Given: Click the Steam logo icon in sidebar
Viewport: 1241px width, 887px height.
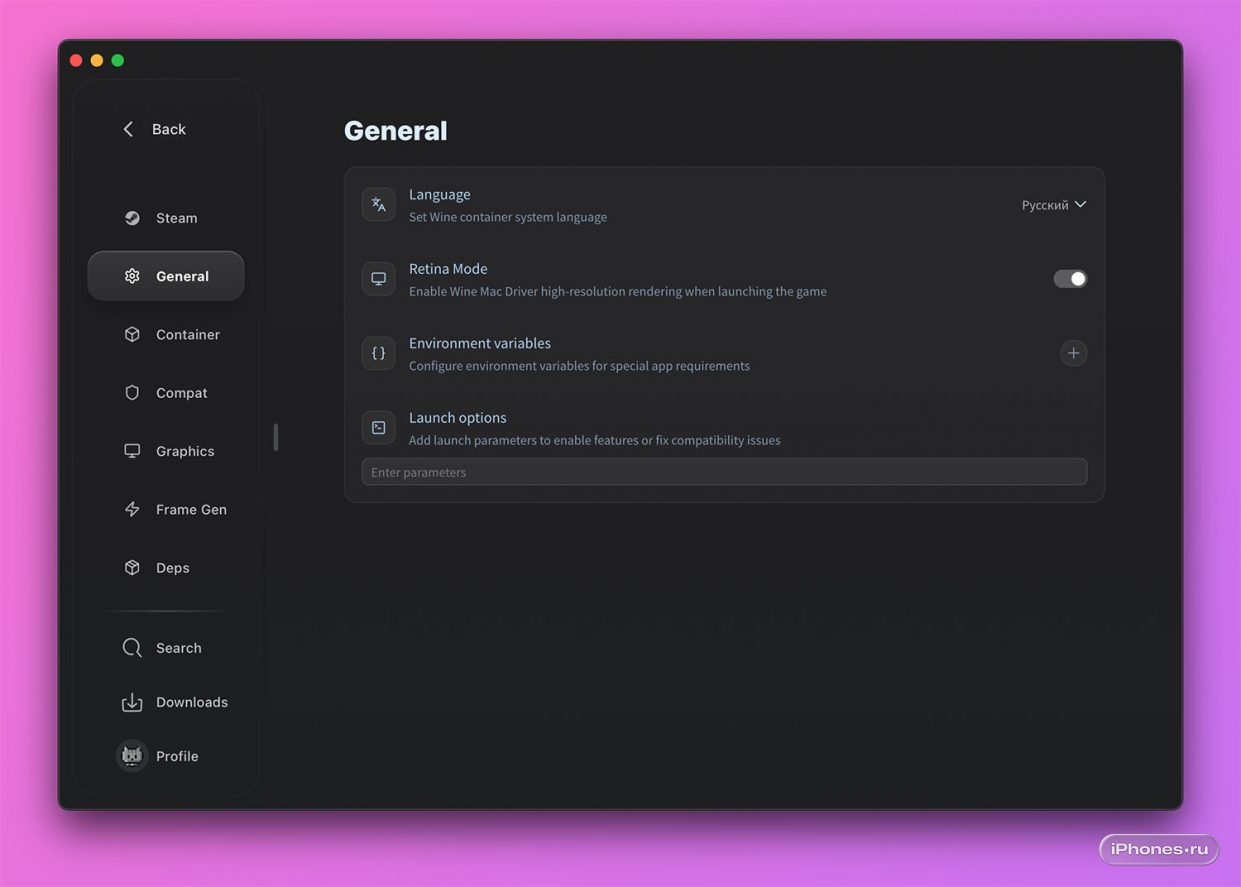Looking at the screenshot, I should tap(132, 218).
